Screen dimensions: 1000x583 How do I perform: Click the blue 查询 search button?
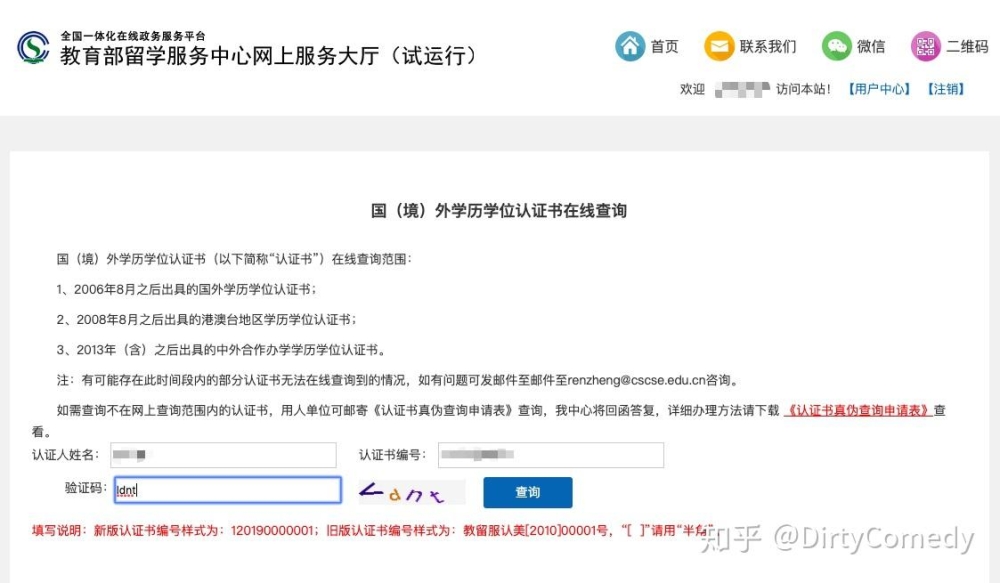[527, 492]
